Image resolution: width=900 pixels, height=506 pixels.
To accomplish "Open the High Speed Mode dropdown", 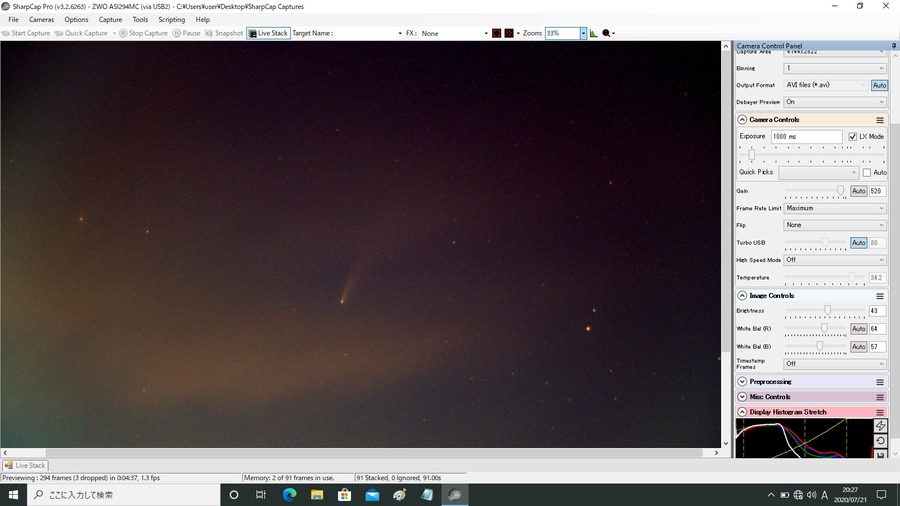I will (835, 260).
